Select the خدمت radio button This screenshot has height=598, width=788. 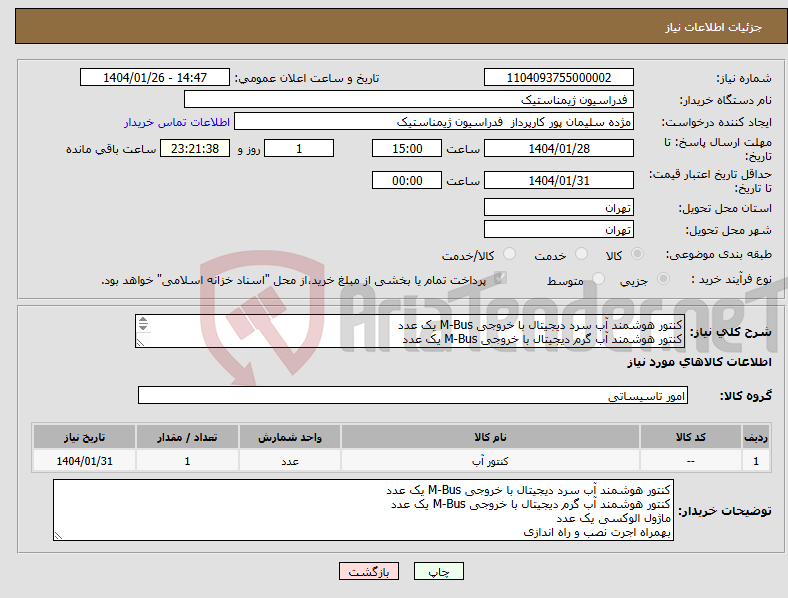(x=581, y=254)
